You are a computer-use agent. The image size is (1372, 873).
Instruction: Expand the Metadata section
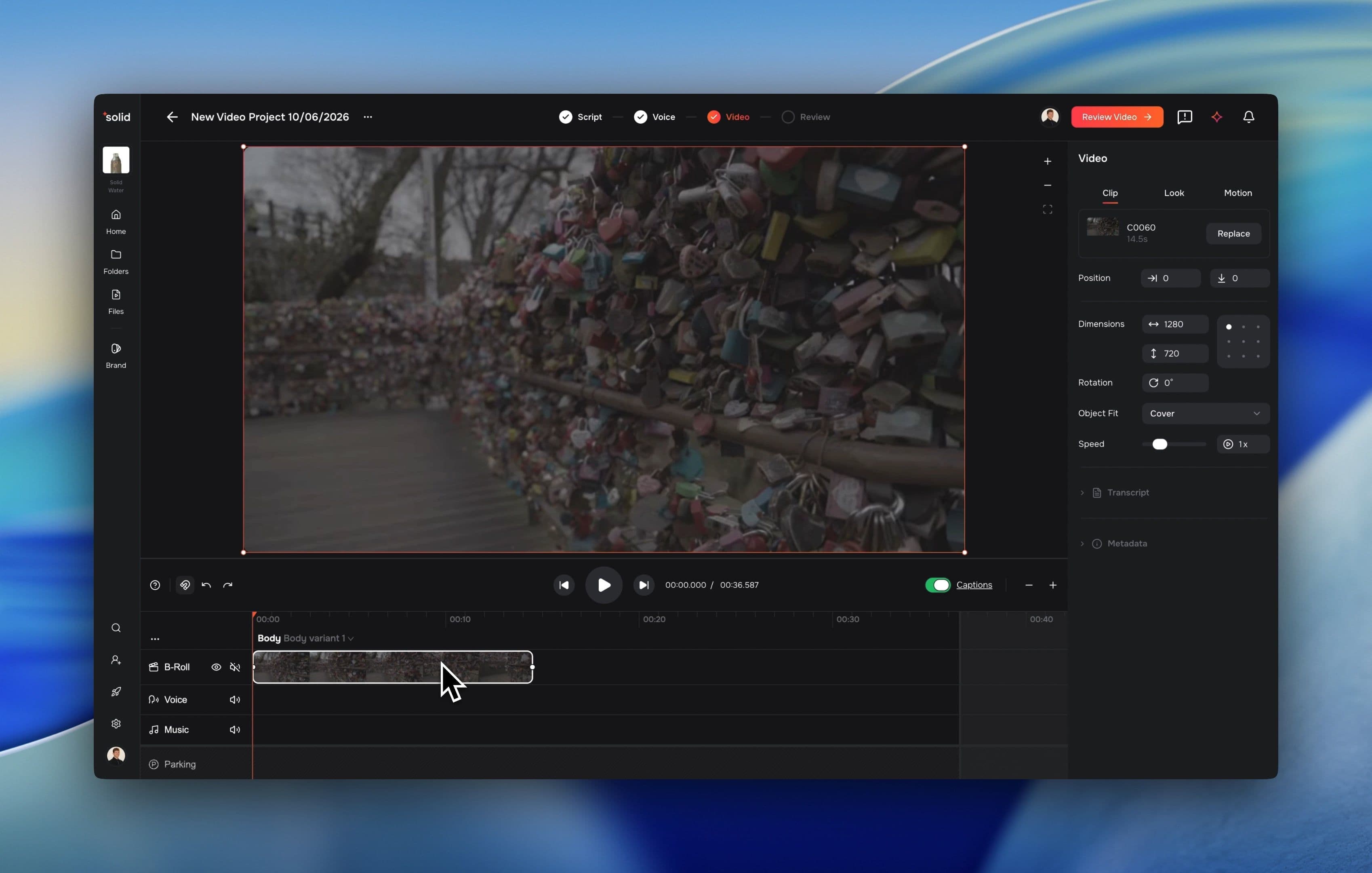click(1113, 544)
